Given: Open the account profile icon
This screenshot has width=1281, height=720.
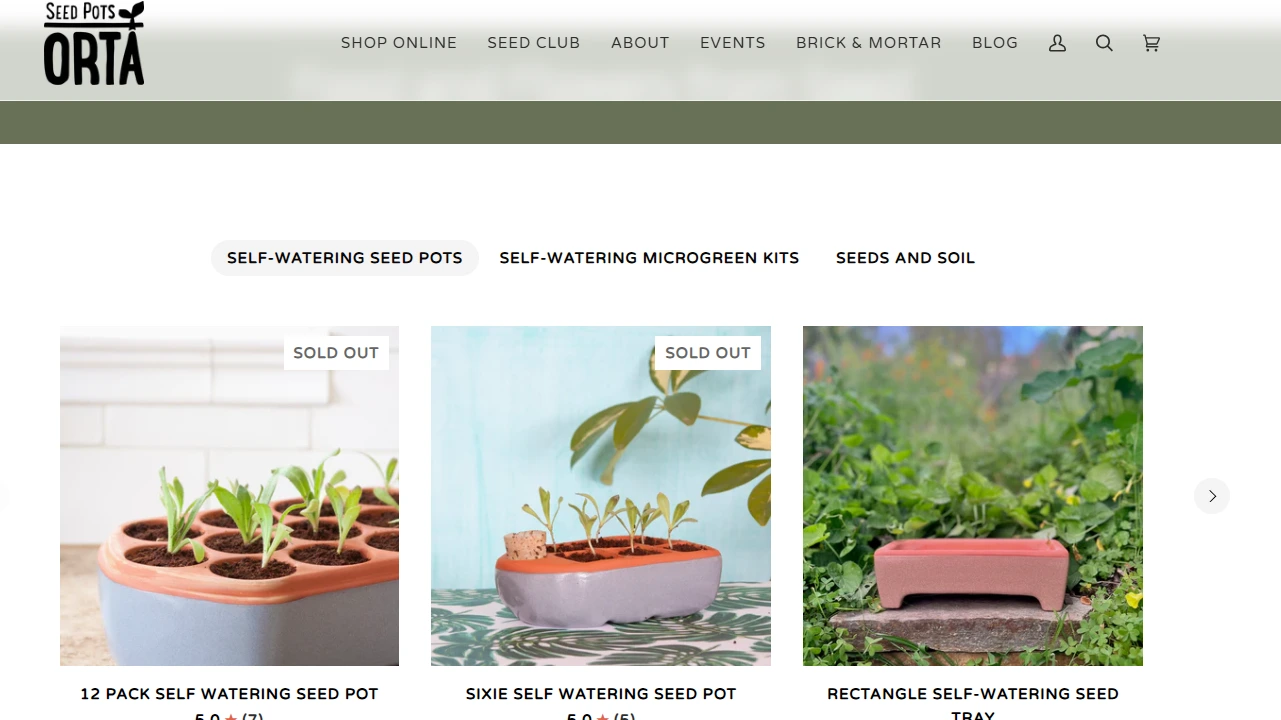Looking at the screenshot, I should coord(1057,43).
